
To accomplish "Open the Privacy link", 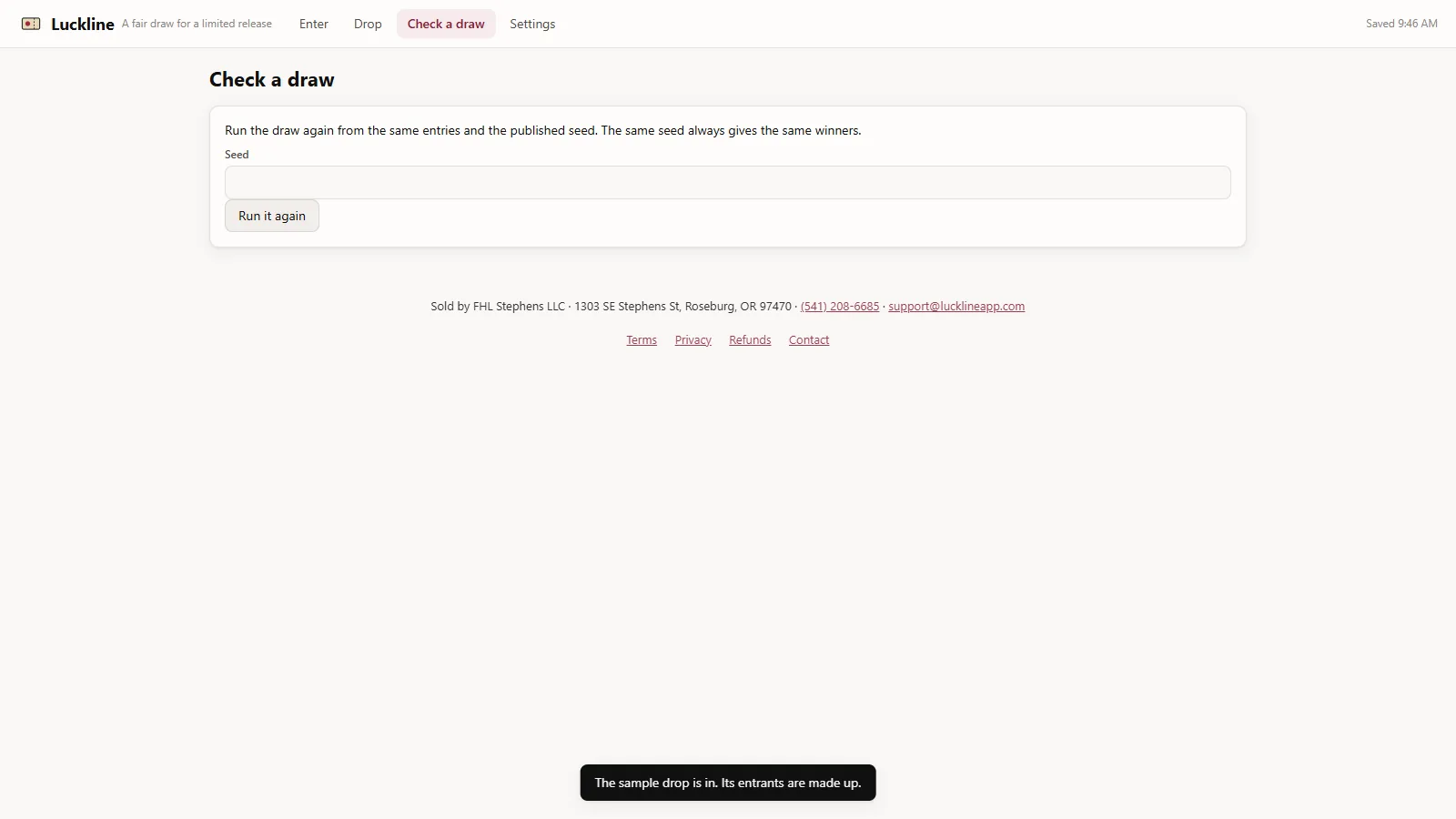I will point(693,339).
